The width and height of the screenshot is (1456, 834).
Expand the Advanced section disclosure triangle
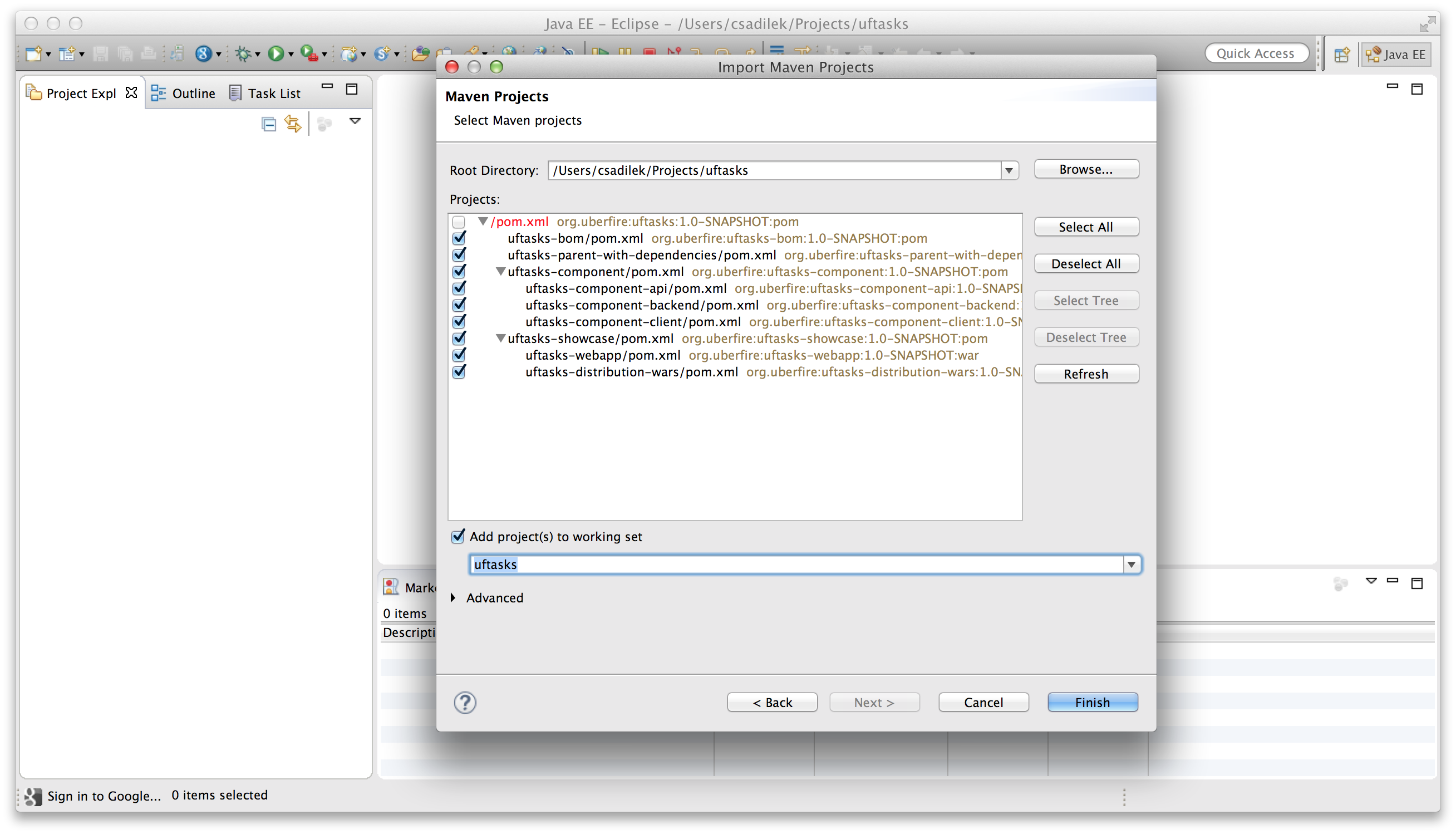(455, 597)
